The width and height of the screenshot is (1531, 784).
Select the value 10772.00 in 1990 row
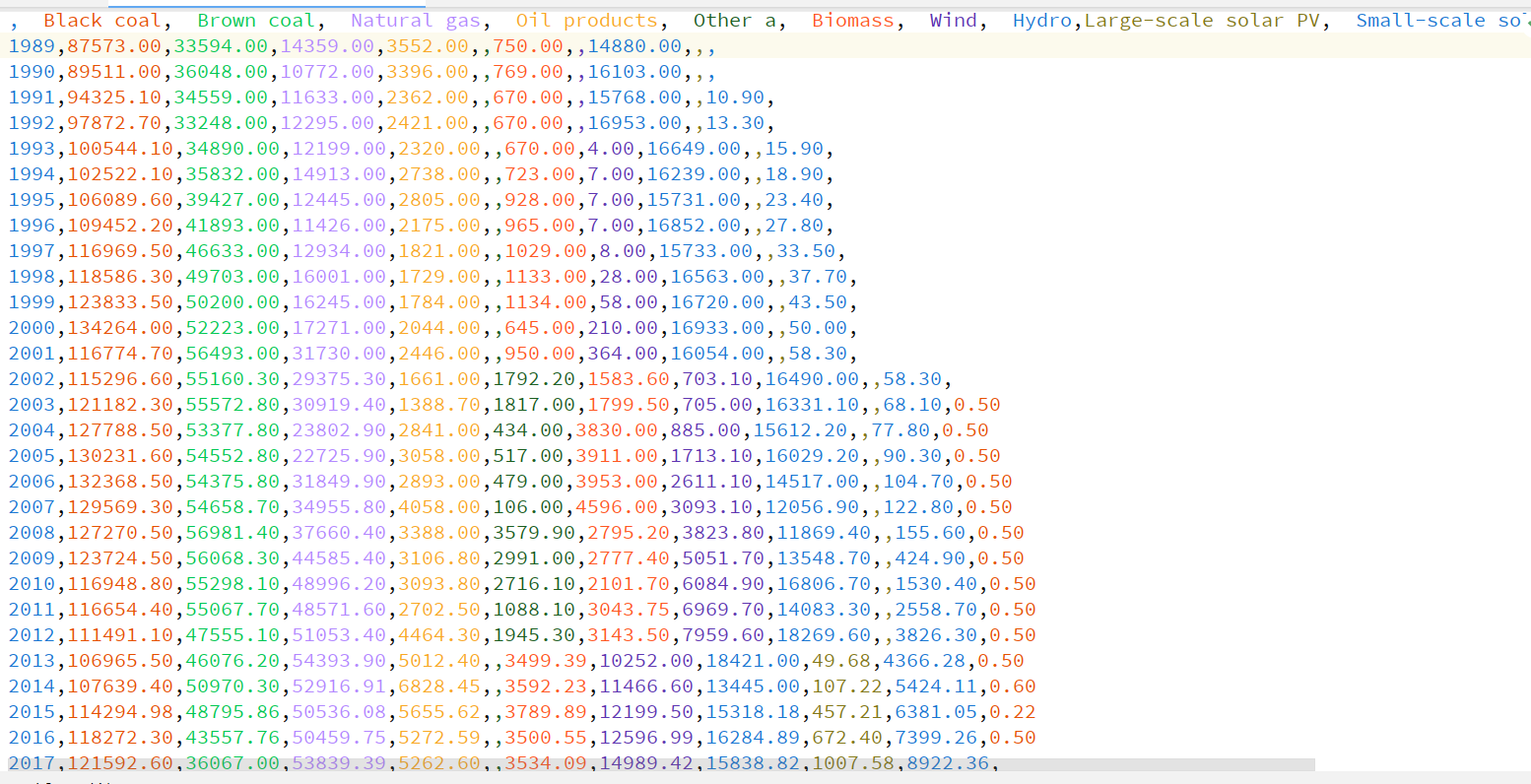(x=327, y=72)
